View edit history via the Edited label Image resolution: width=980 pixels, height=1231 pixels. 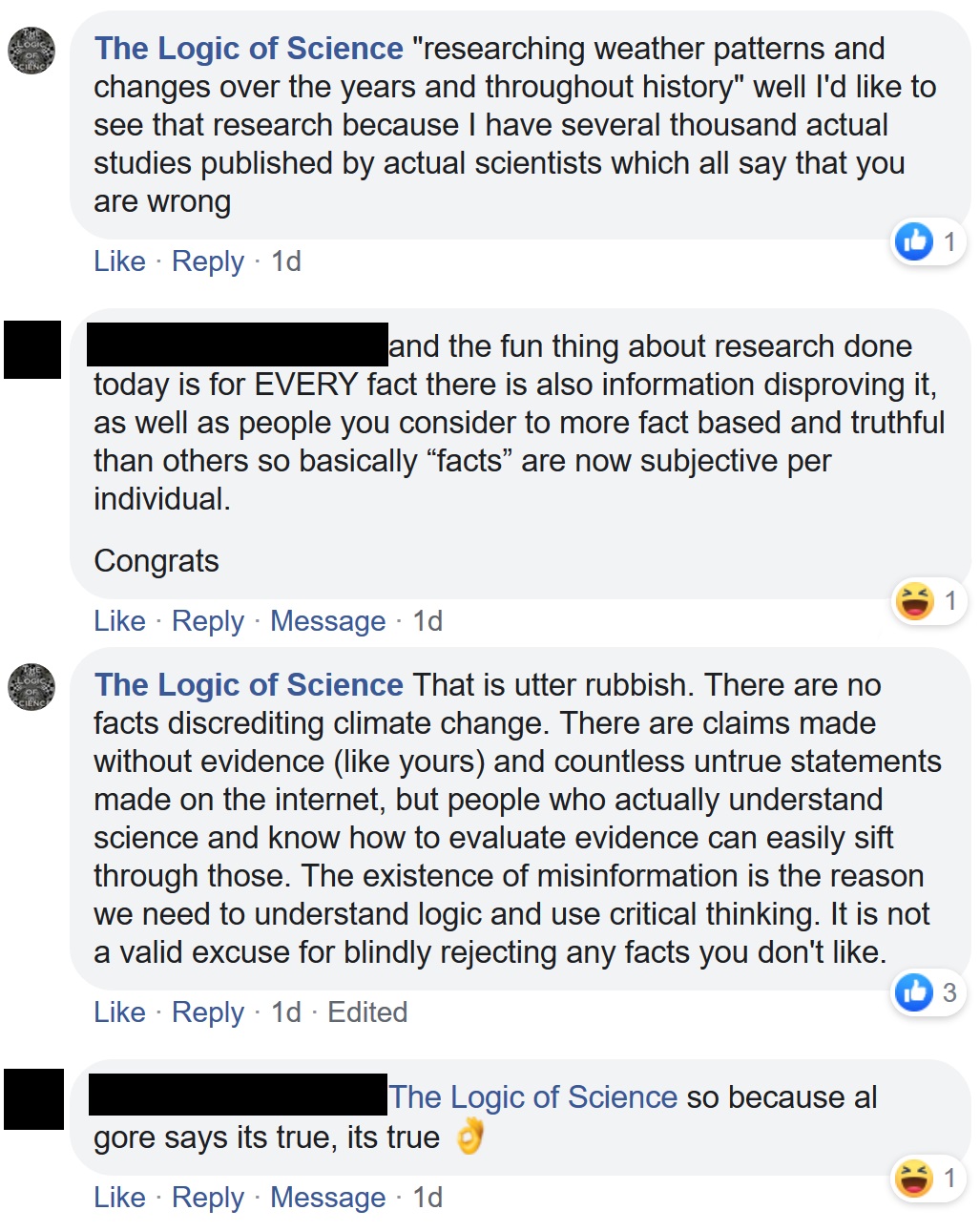pyautogui.click(x=367, y=1012)
